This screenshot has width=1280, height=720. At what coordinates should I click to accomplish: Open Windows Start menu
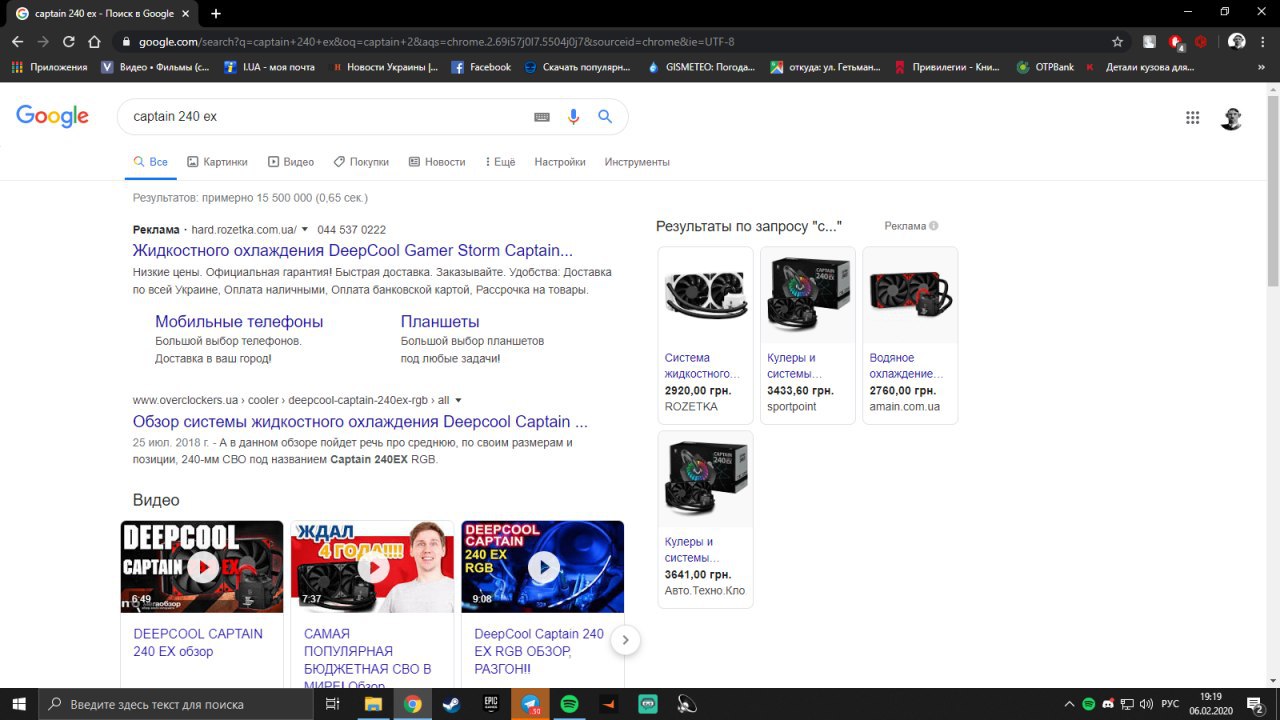[19, 704]
